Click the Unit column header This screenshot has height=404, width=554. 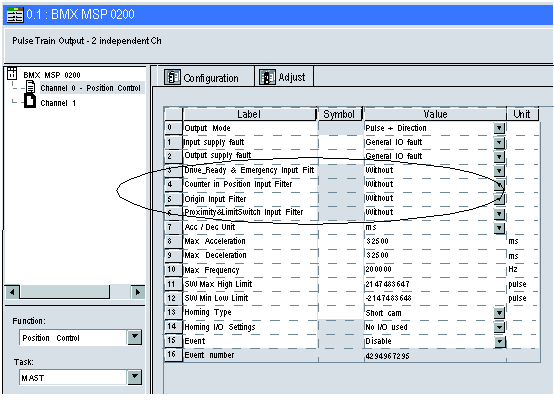[x=522, y=114]
